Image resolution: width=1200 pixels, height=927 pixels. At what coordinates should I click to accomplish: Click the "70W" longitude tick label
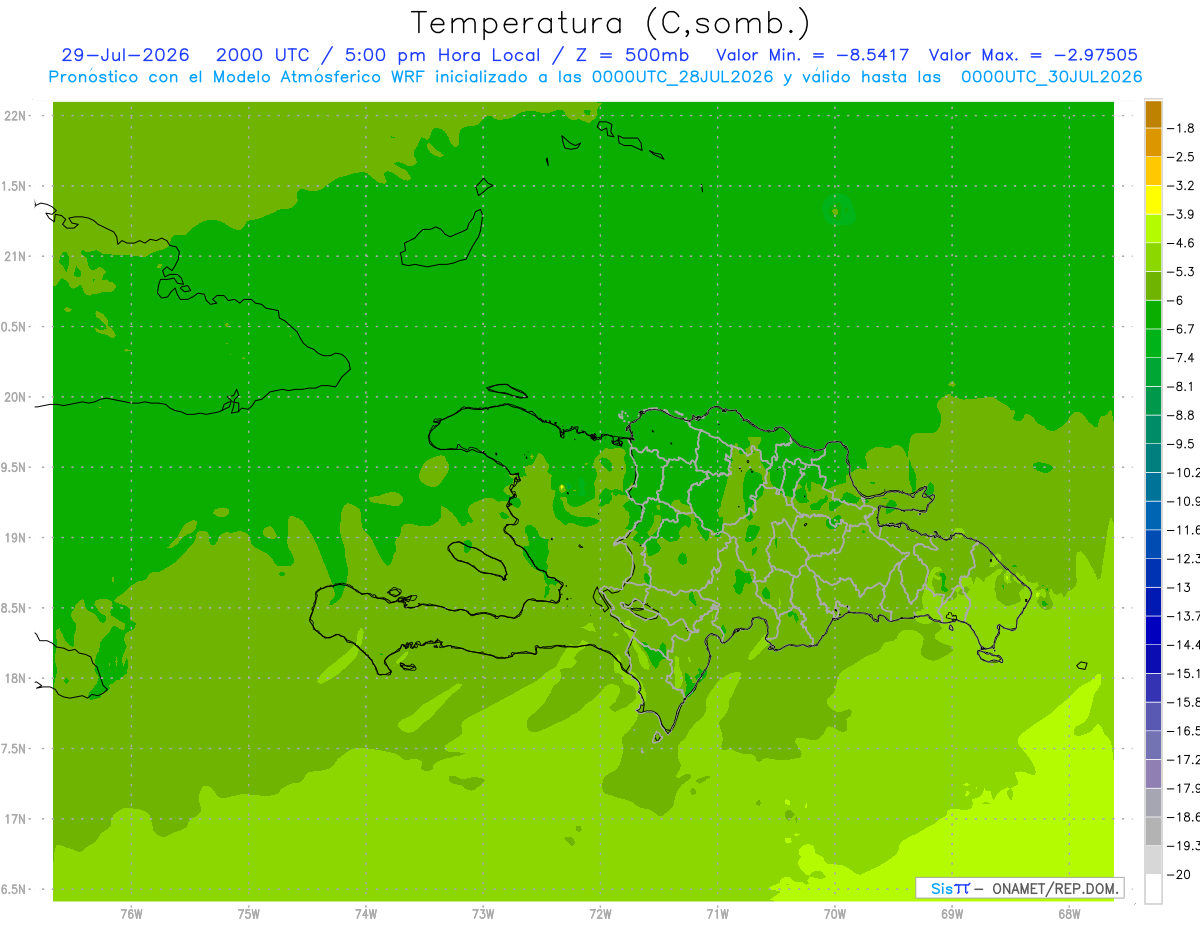click(x=834, y=913)
